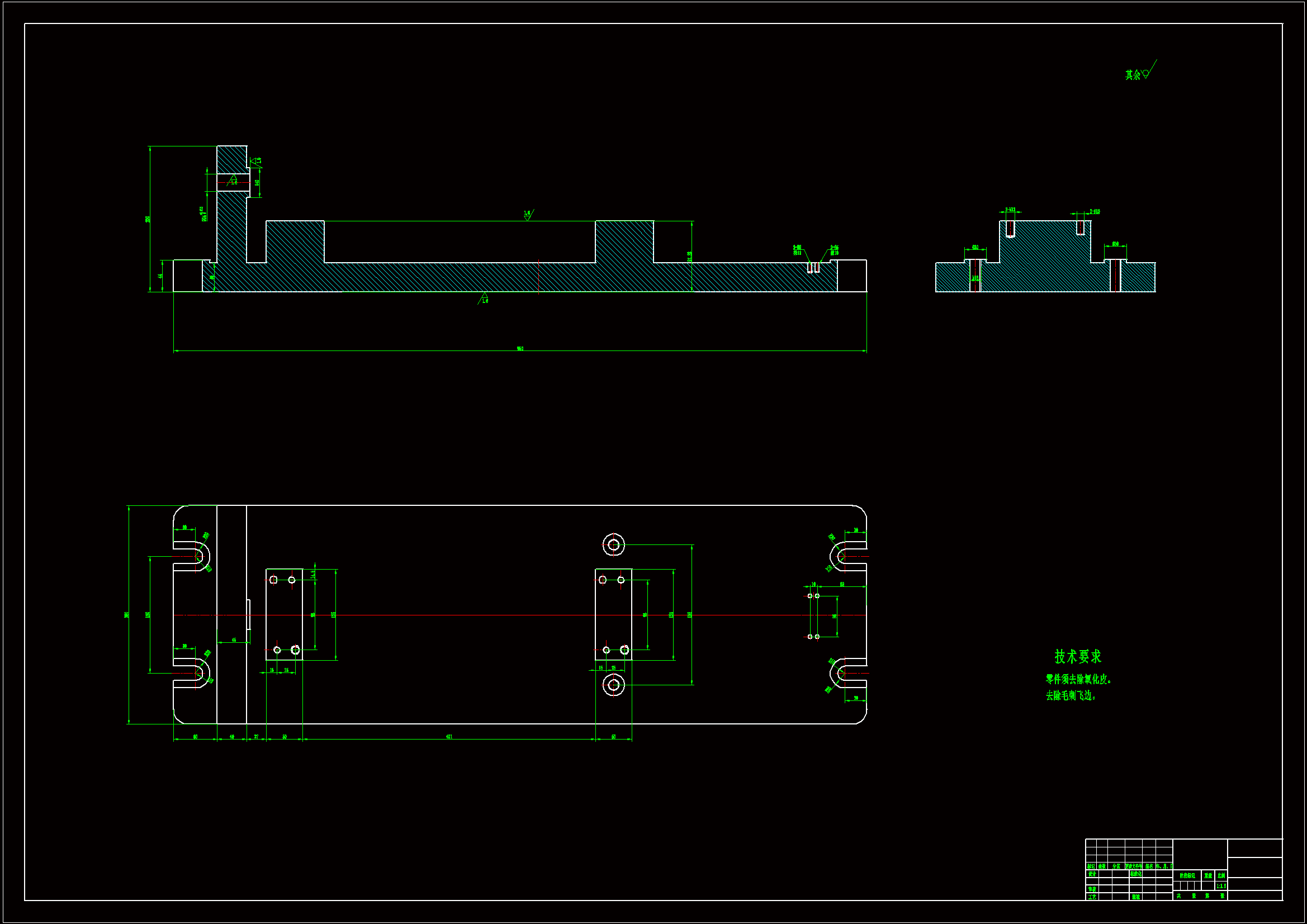The width and height of the screenshot is (1307, 924).
Task: Select roughness symbol beneath the section view base
Action: [x=484, y=298]
